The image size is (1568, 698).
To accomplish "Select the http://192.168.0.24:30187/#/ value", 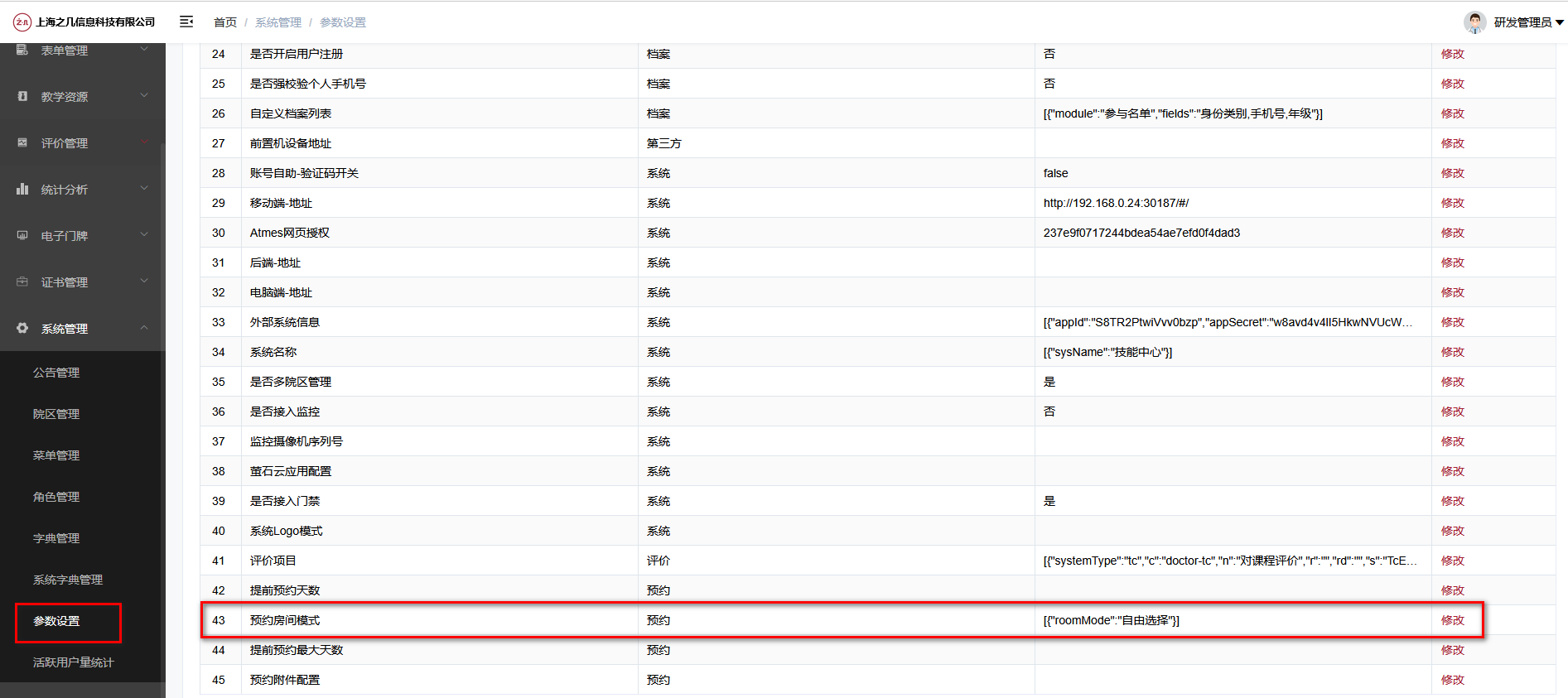I will tap(1116, 203).
